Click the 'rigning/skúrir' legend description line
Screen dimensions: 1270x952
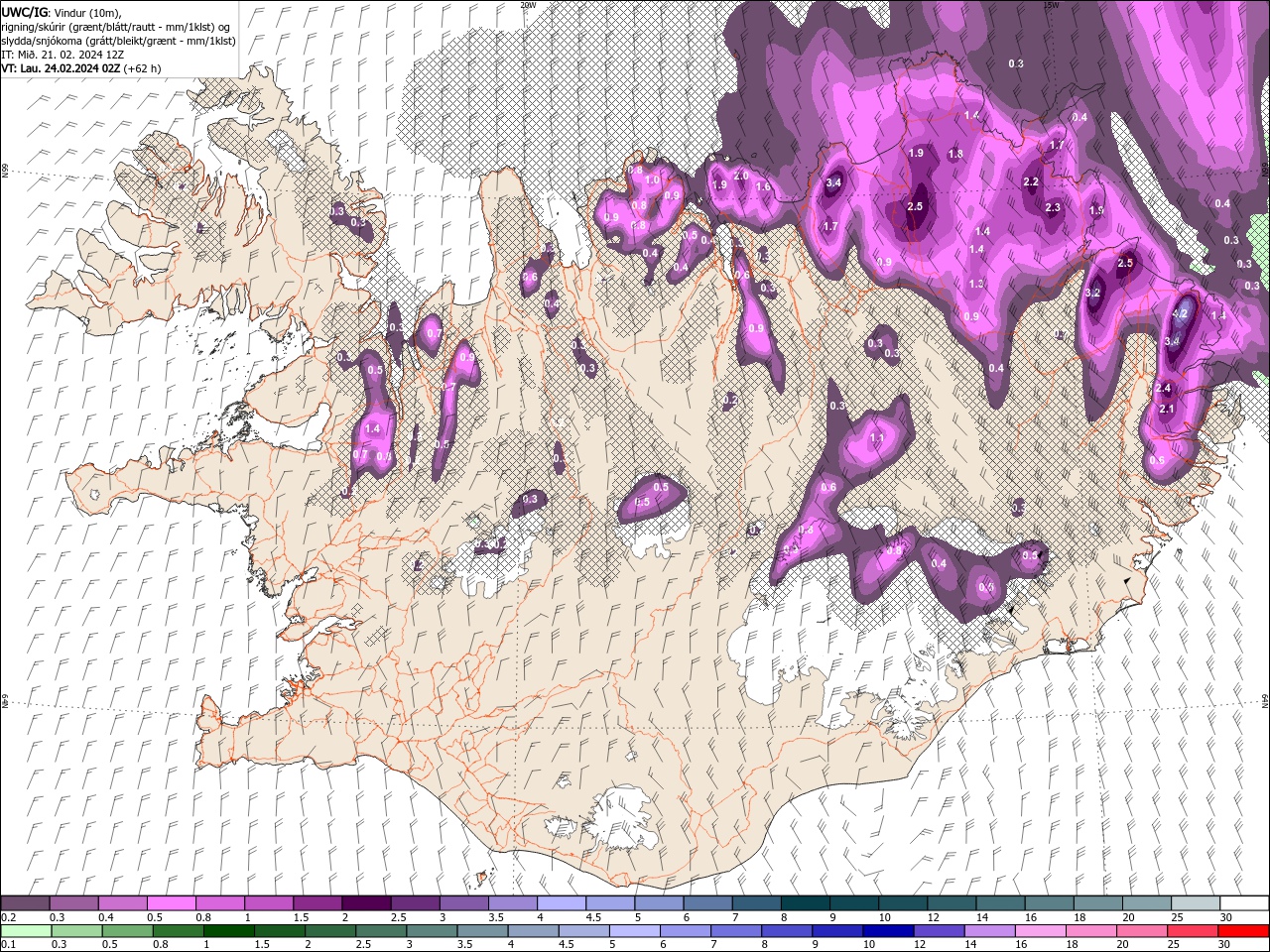tap(117, 27)
